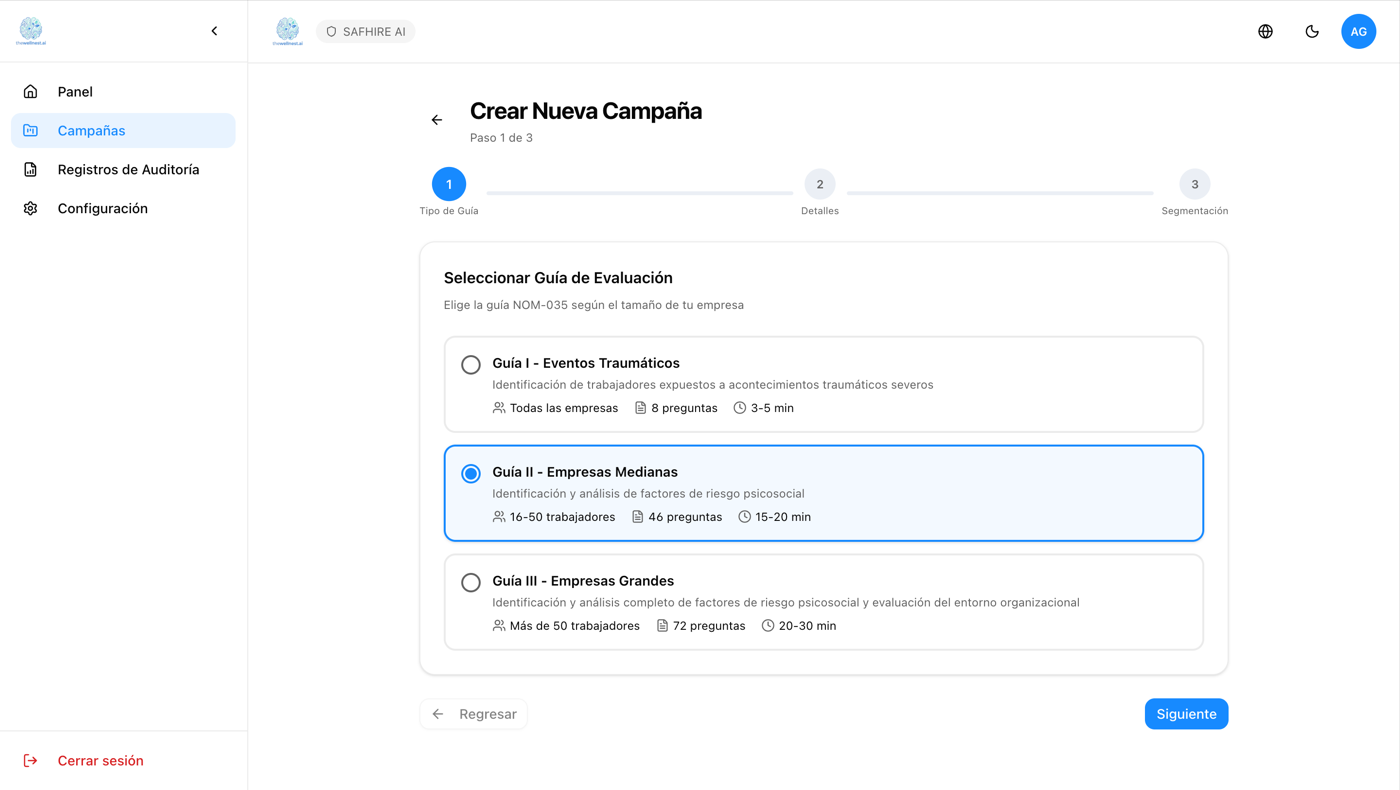1400x790 pixels.
Task: Click the Configuración gear icon
Action: [x=31, y=209]
